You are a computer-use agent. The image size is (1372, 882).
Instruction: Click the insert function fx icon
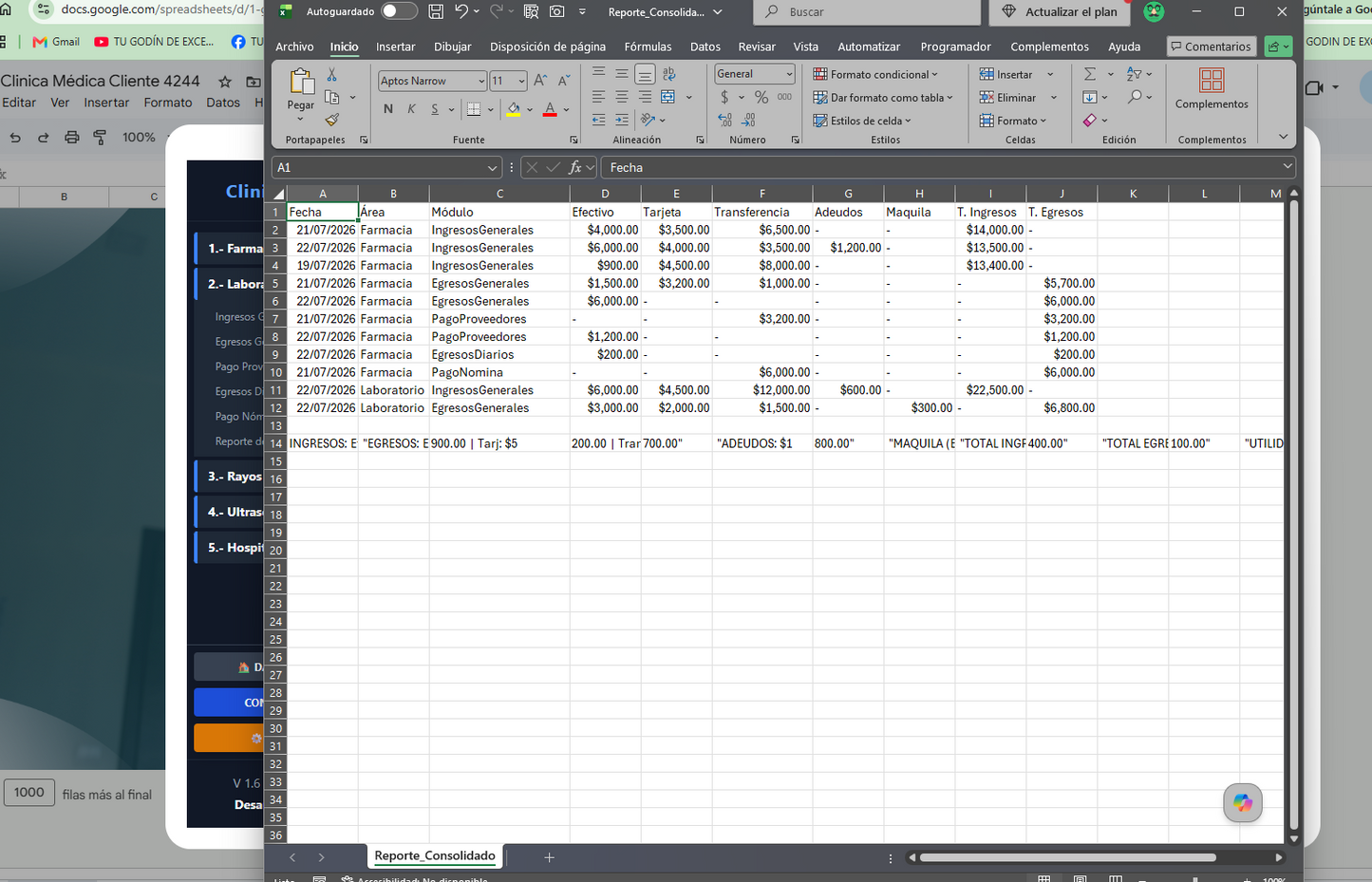pyautogui.click(x=574, y=167)
